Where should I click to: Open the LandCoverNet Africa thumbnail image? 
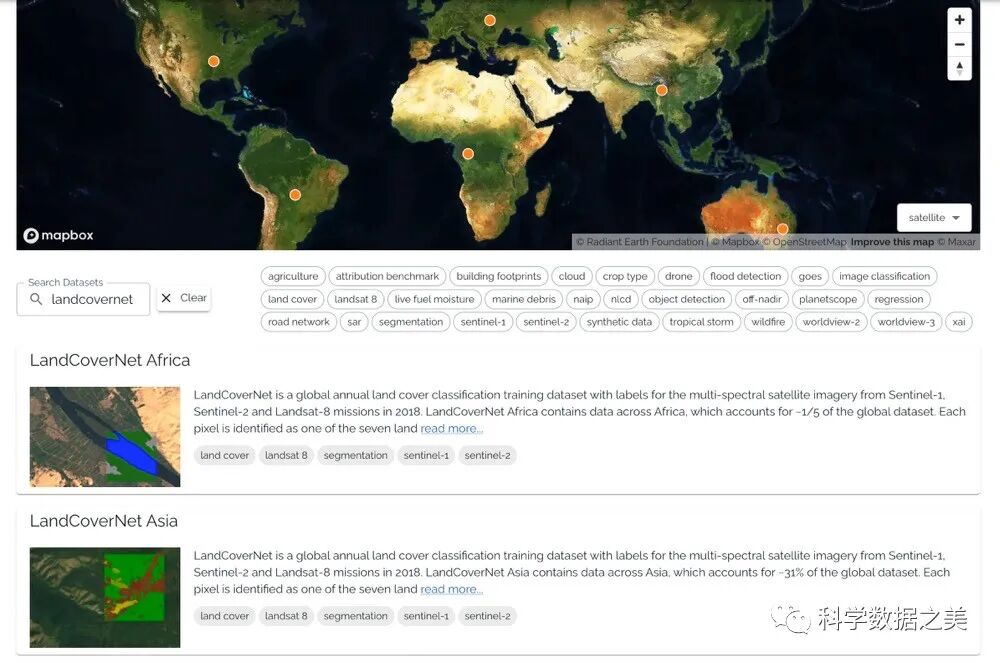point(105,437)
